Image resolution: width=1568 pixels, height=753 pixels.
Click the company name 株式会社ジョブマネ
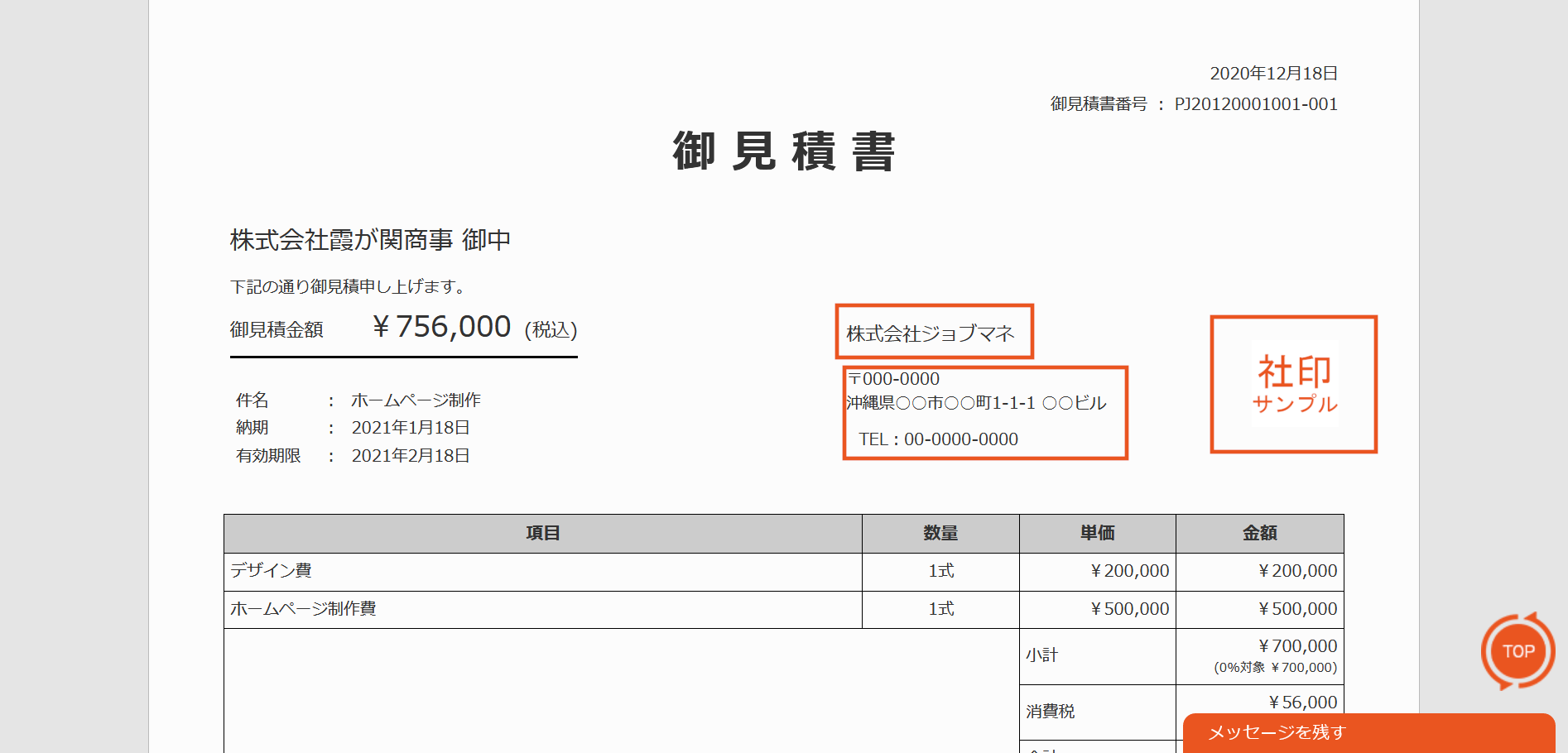[x=931, y=333]
